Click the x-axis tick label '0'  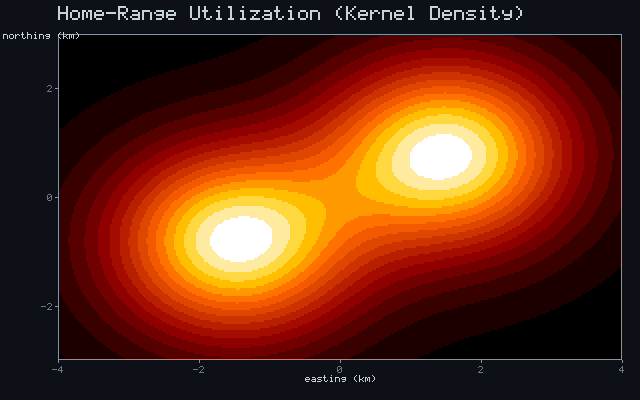tap(340, 369)
